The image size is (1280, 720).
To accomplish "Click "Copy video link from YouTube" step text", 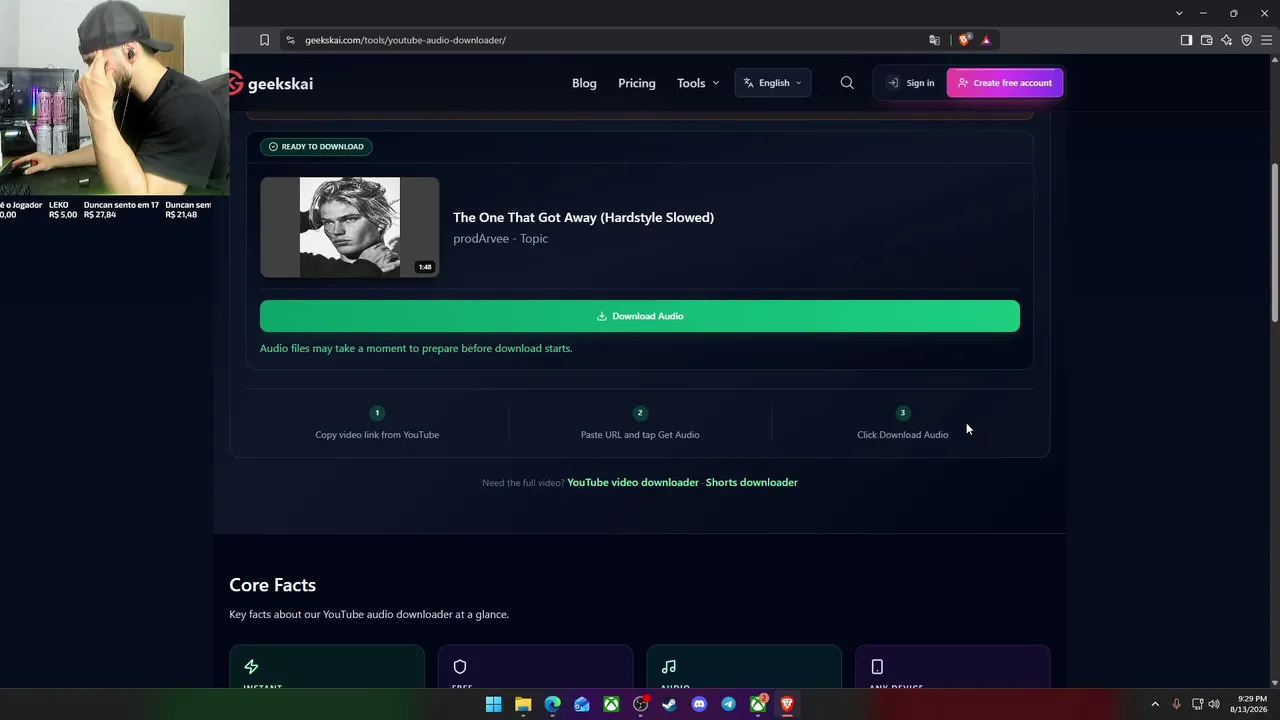I will [377, 435].
